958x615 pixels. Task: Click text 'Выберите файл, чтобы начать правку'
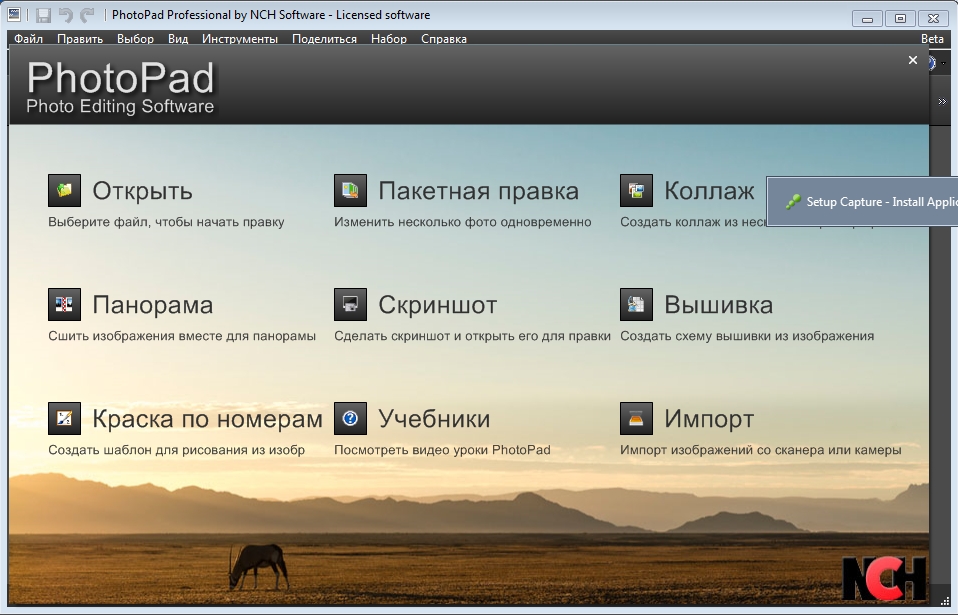click(x=166, y=222)
